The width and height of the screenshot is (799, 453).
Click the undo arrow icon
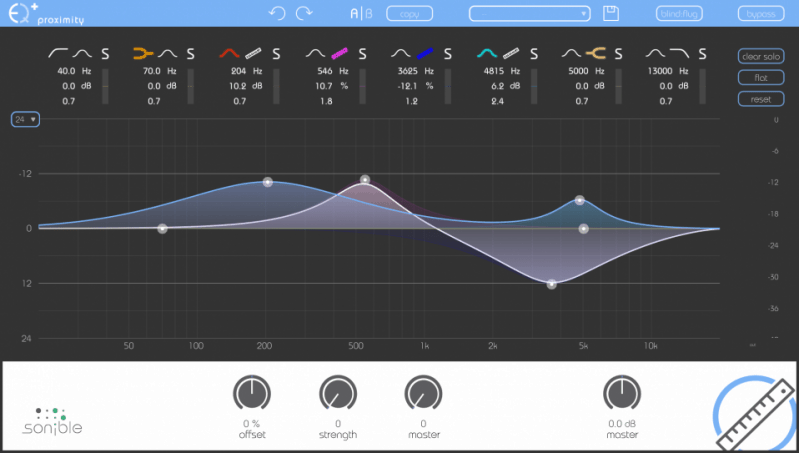point(277,13)
